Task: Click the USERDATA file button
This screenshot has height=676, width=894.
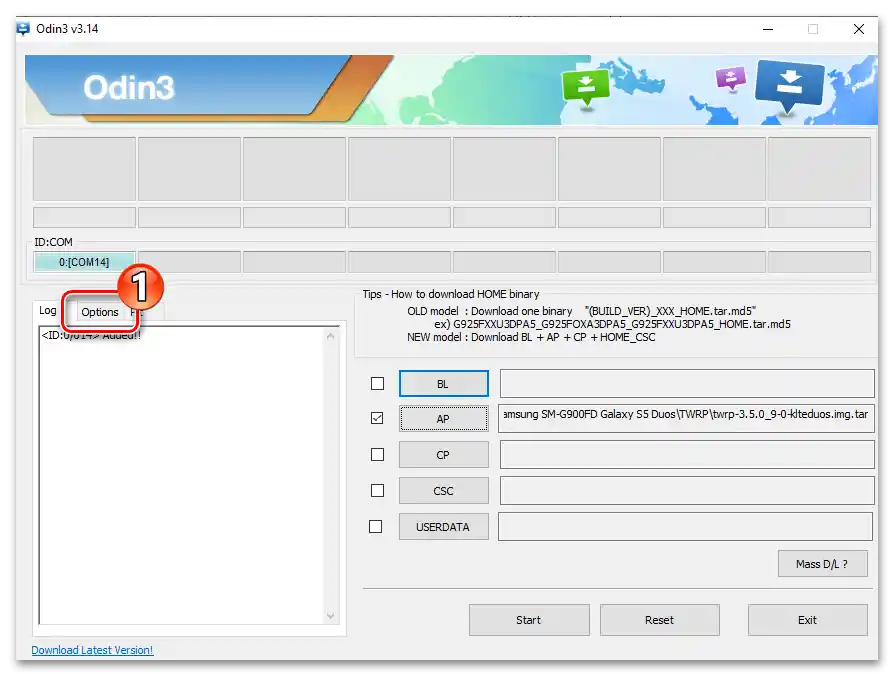Action: pyautogui.click(x=444, y=527)
